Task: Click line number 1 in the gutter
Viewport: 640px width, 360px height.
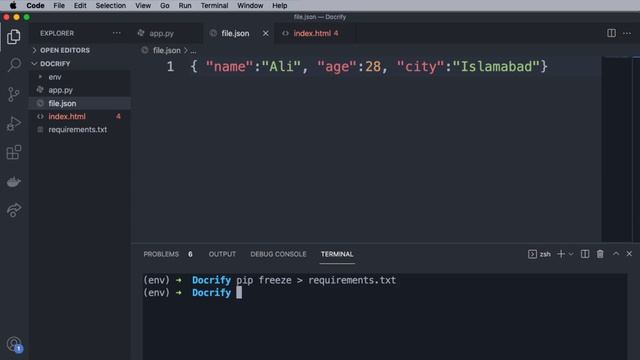Action: tap(170, 67)
